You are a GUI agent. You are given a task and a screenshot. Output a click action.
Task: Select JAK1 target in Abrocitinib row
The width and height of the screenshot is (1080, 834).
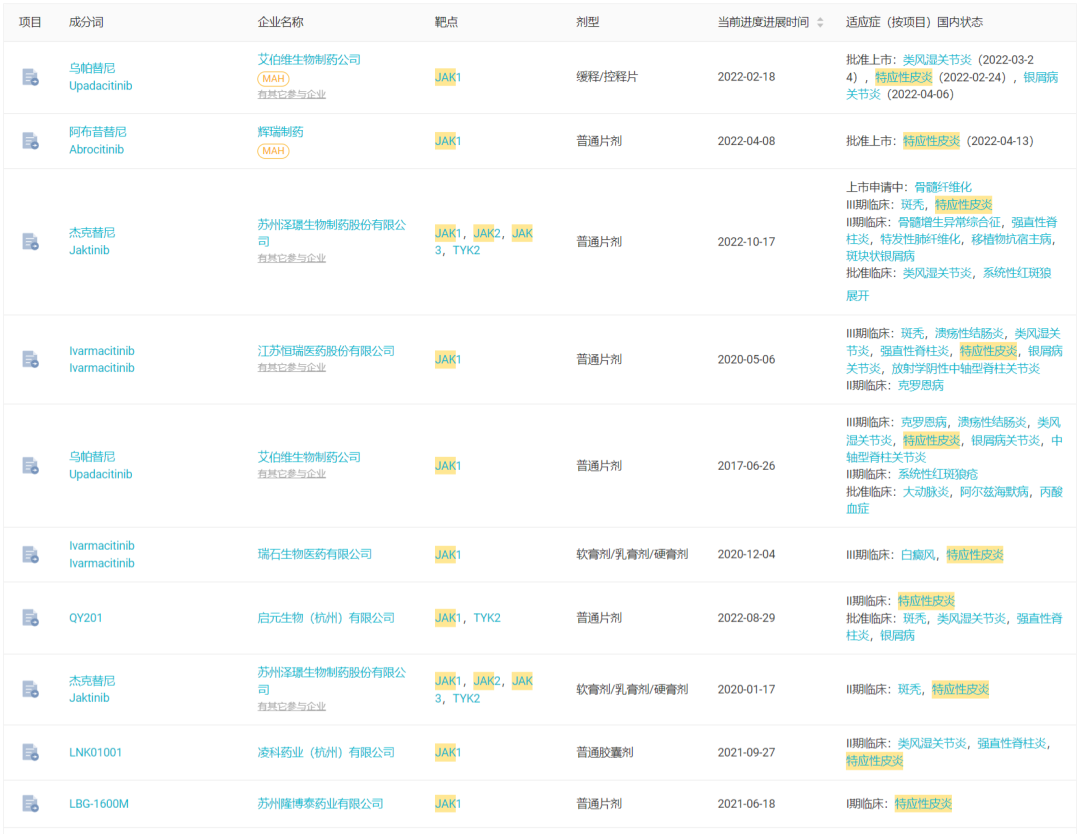448,141
